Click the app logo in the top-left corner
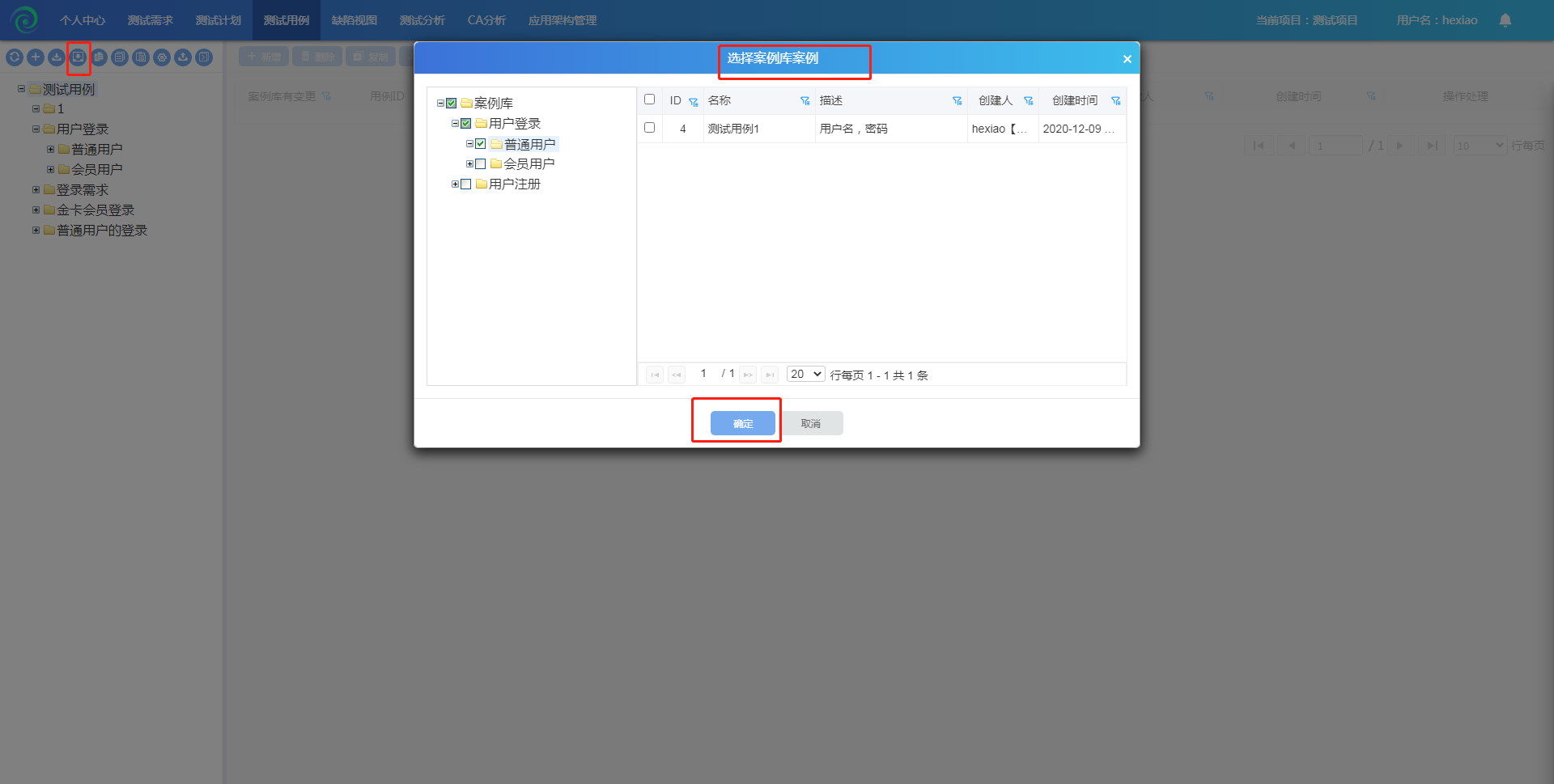The image size is (1554, 784). pyautogui.click(x=24, y=19)
